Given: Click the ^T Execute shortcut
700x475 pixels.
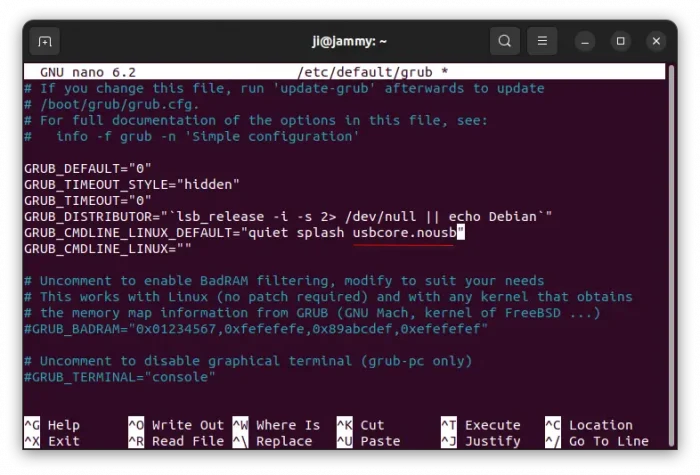Looking at the screenshot, I should (x=480, y=425).
